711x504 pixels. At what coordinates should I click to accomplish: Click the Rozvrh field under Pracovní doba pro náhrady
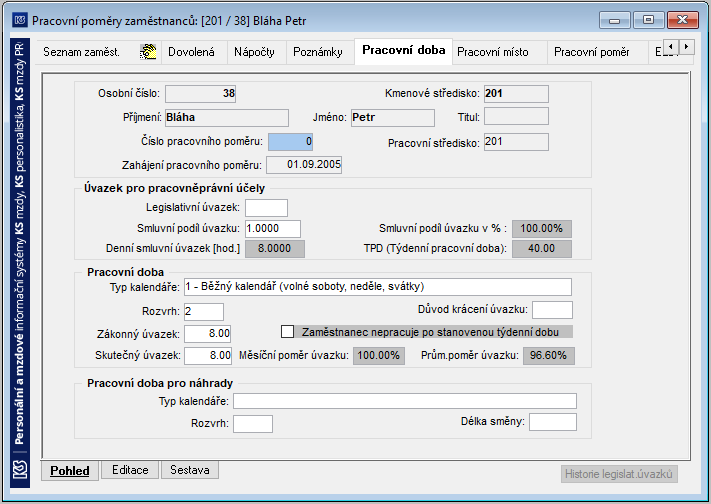click(x=253, y=424)
